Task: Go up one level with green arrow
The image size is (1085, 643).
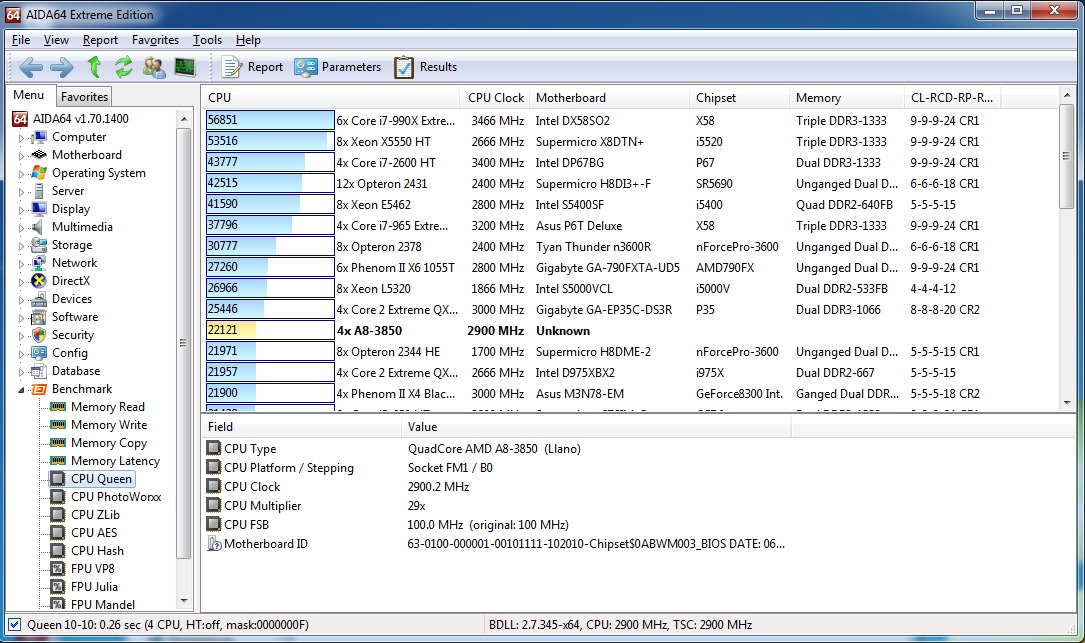Action: pos(94,67)
